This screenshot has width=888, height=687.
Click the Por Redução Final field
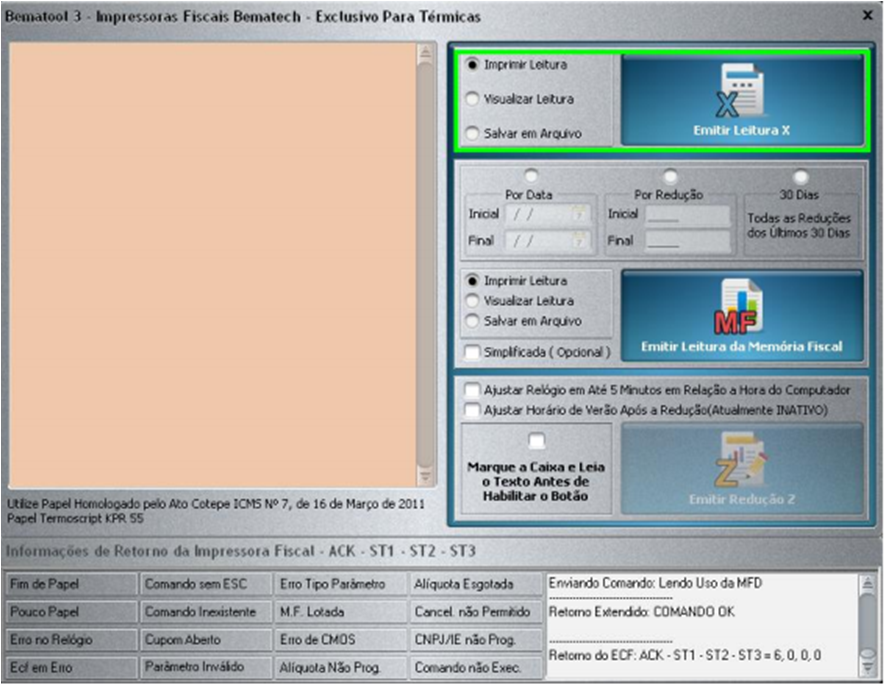point(688,241)
